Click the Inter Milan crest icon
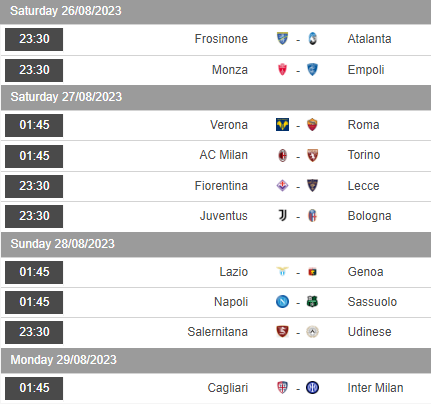 point(312,387)
